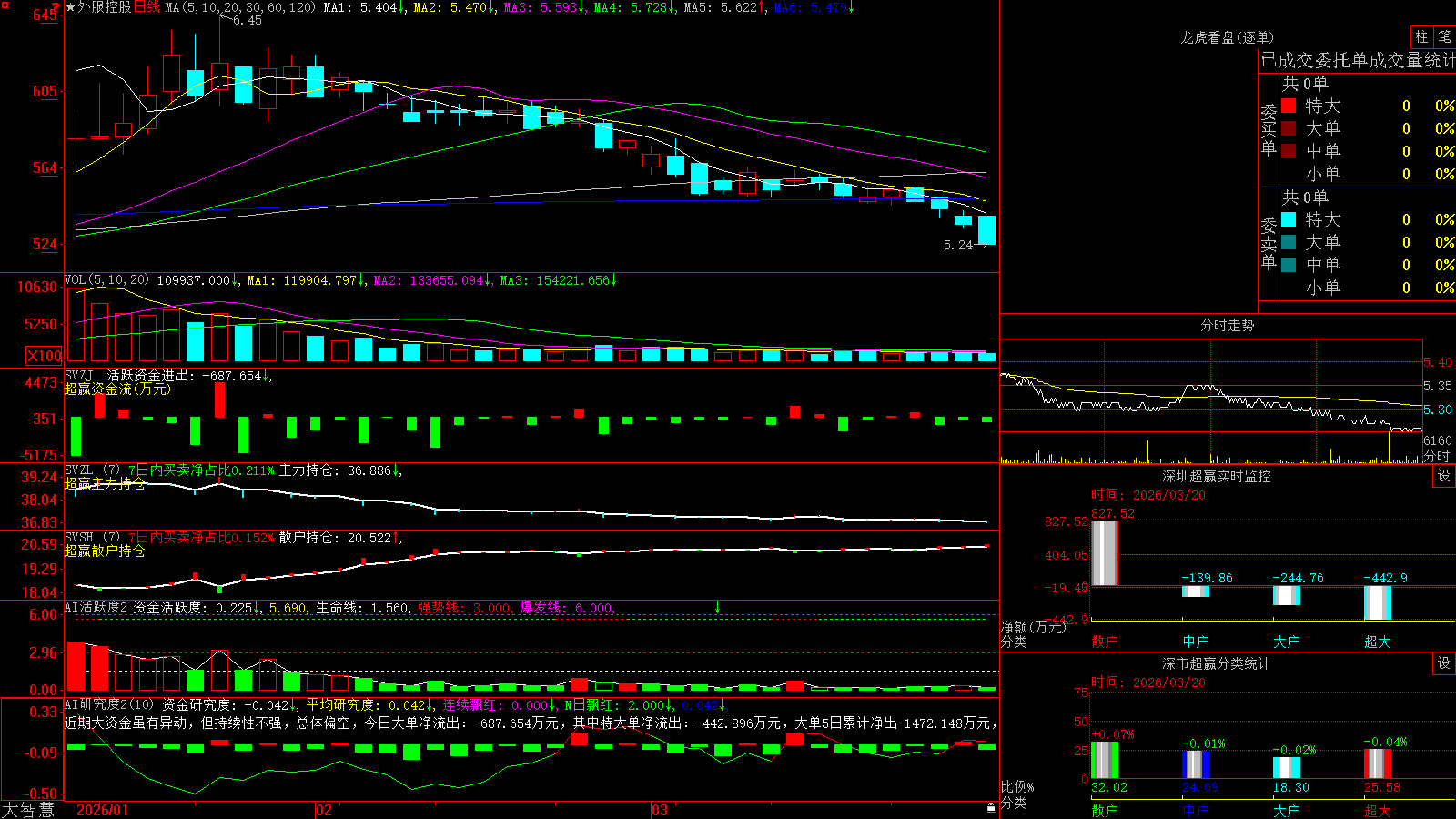This screenshot has height=819, width=1456.
Task: Click the 超赢散户持仓 label
Action: pos(105,551)
